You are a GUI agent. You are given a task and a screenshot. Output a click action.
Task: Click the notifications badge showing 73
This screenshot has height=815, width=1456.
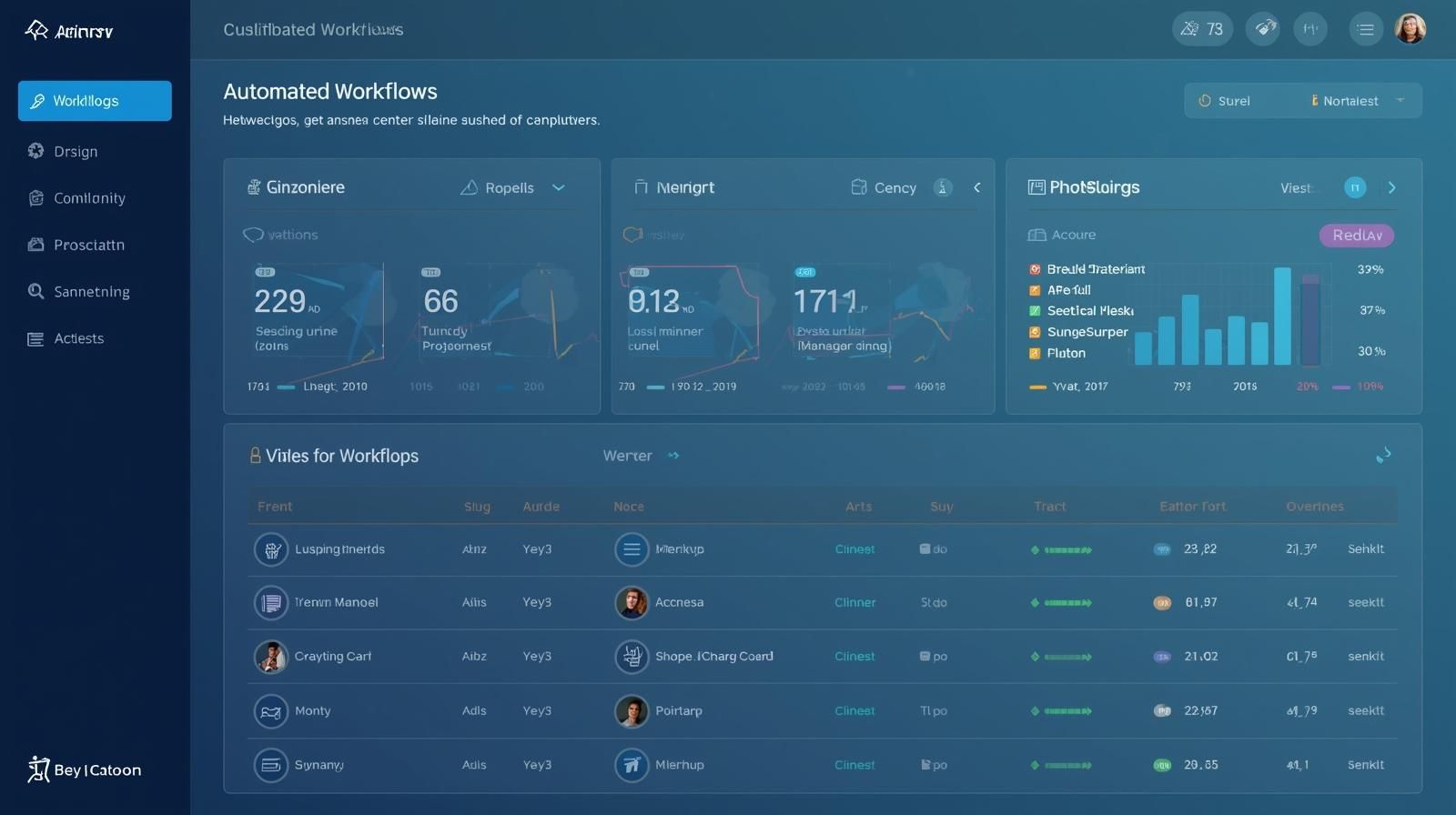[x=1202, y=29]
